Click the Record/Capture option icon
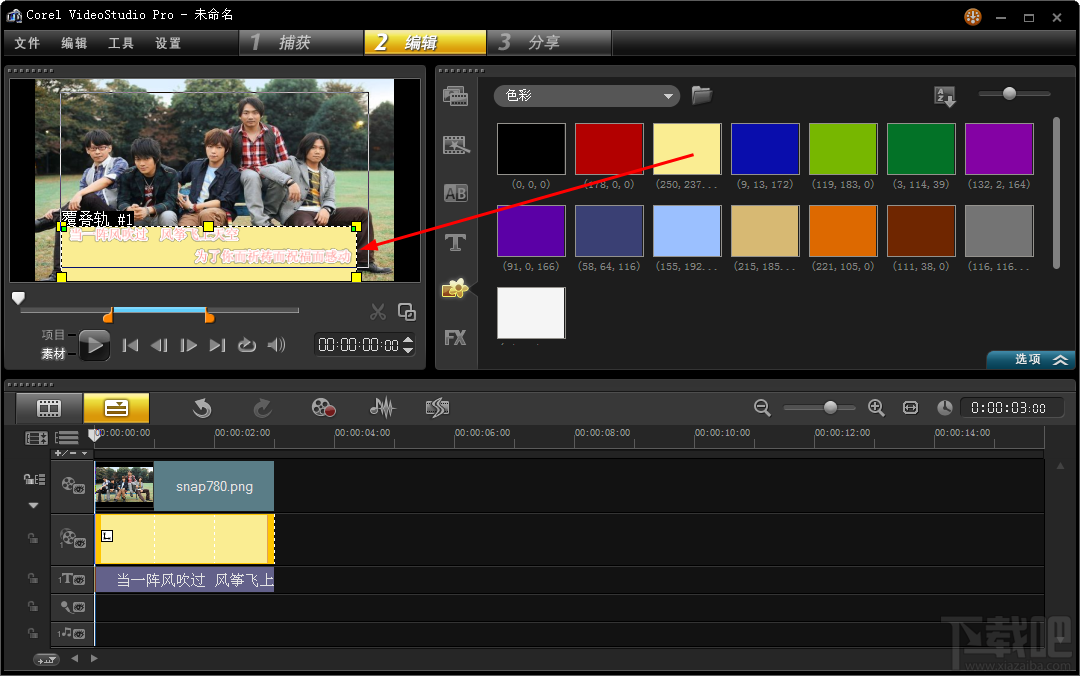Image resolution: width=1080 pixels, height=676 pixels. [x=323, y=408]
